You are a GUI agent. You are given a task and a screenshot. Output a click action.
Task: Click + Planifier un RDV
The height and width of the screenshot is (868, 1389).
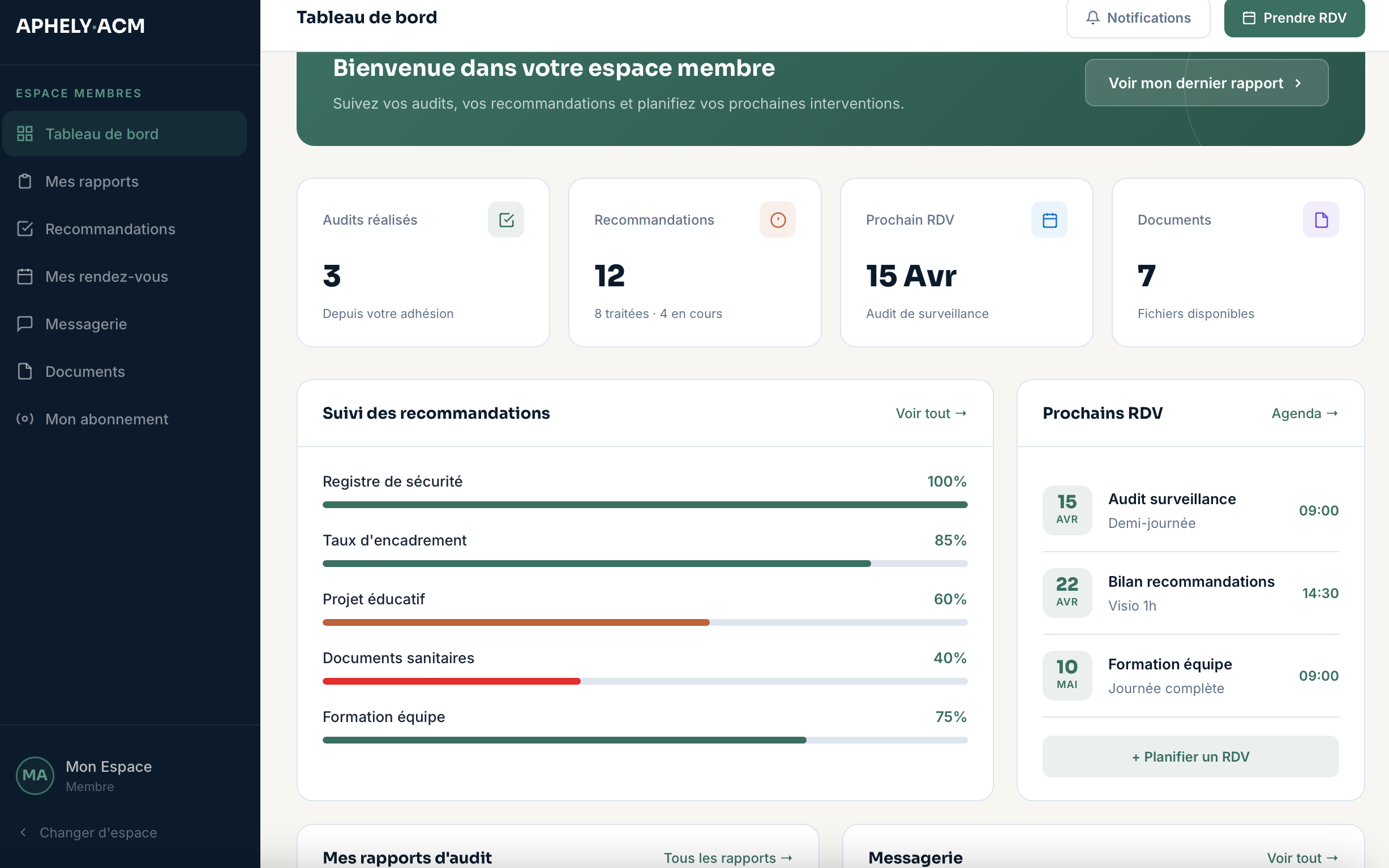(x=1190, y=756)
